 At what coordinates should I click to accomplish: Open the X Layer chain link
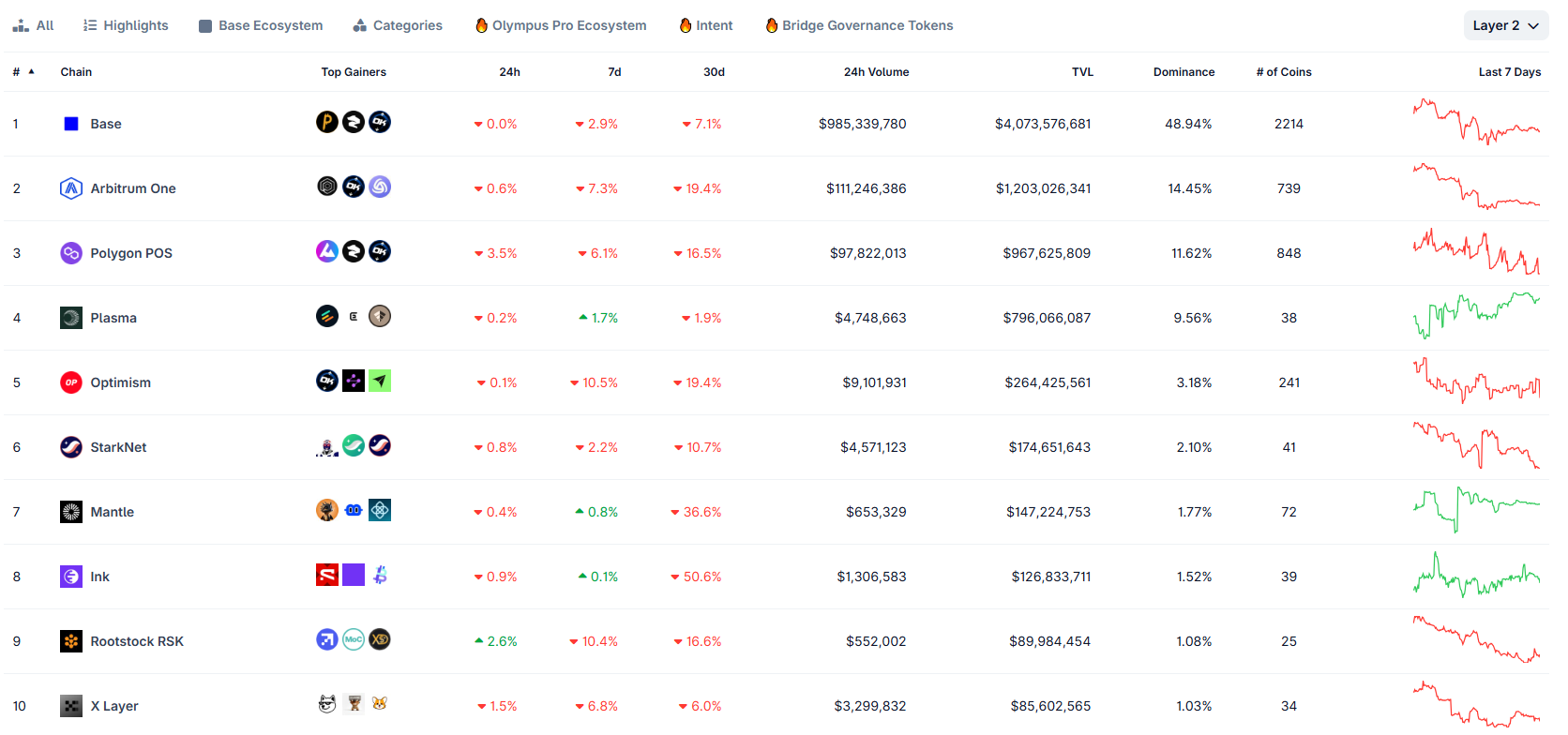114,706
